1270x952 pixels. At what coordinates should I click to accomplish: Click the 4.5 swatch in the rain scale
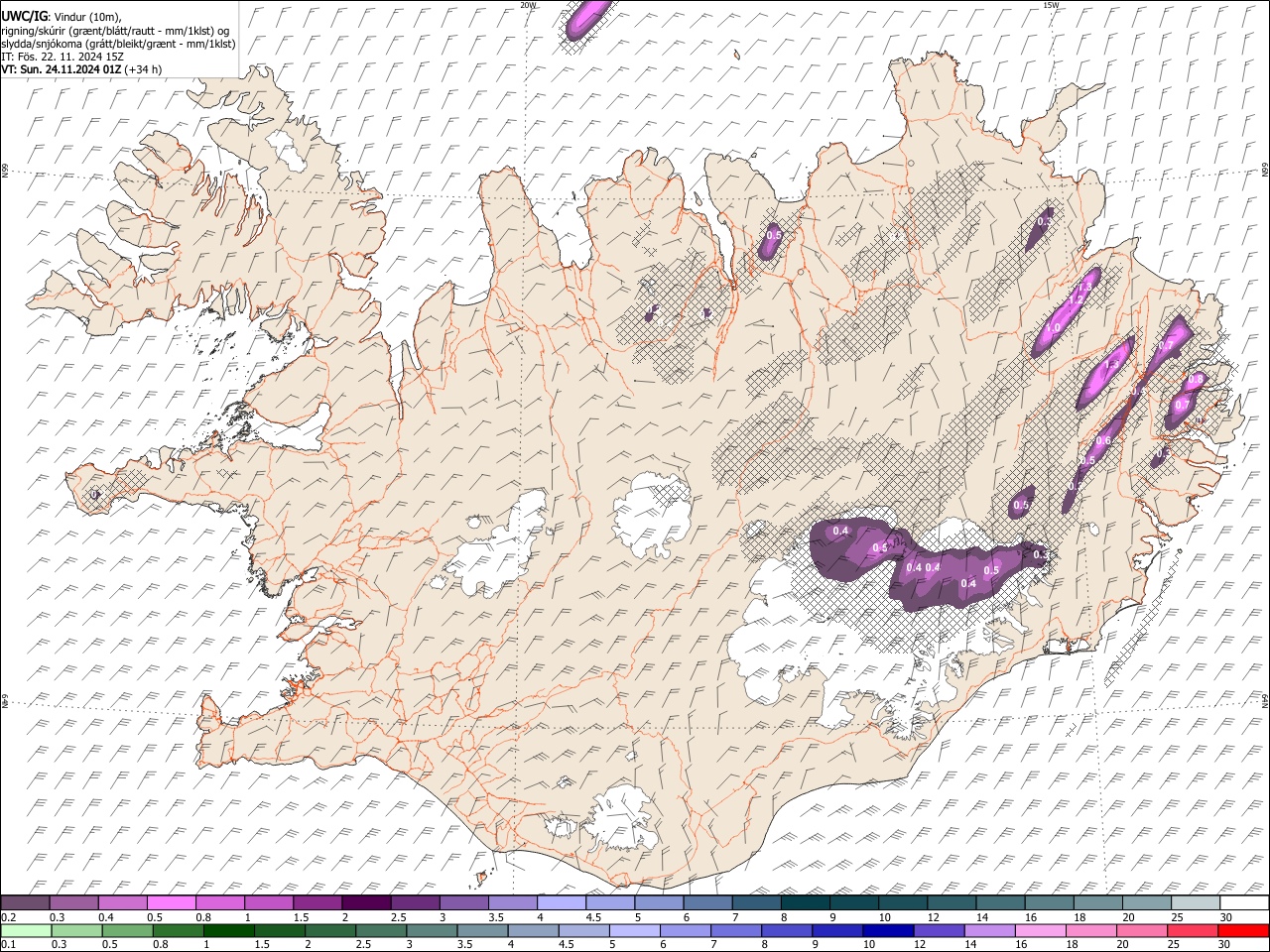(x=583, y=930)
